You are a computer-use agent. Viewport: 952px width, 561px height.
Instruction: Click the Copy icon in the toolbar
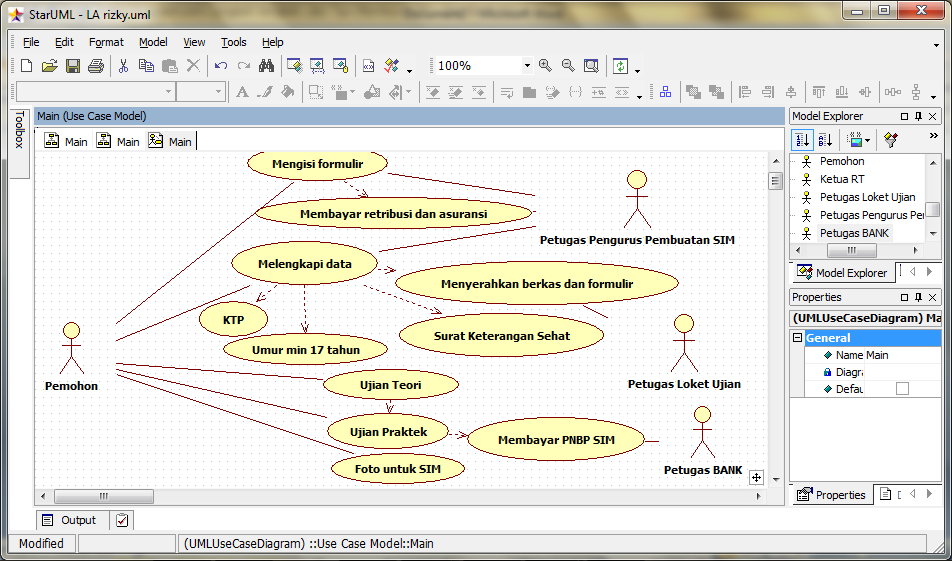point(146,66)
